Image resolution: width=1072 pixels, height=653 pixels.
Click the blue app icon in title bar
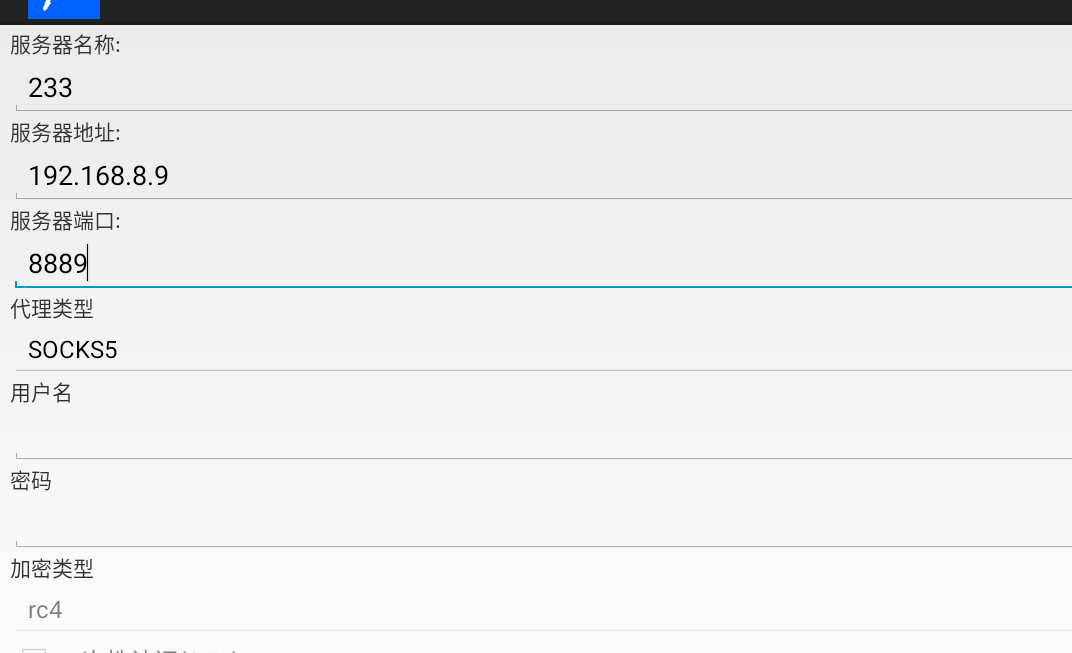tap(63, 9)
